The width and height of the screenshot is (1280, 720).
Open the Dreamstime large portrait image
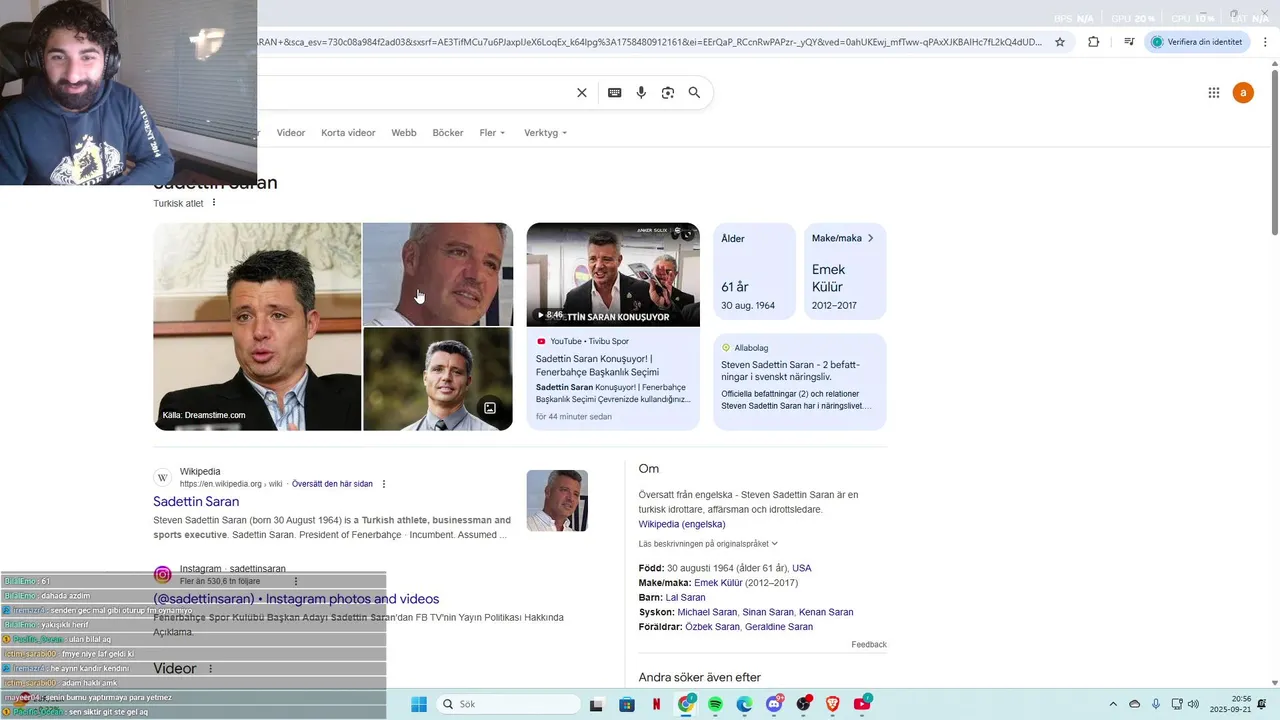(257, 327)
